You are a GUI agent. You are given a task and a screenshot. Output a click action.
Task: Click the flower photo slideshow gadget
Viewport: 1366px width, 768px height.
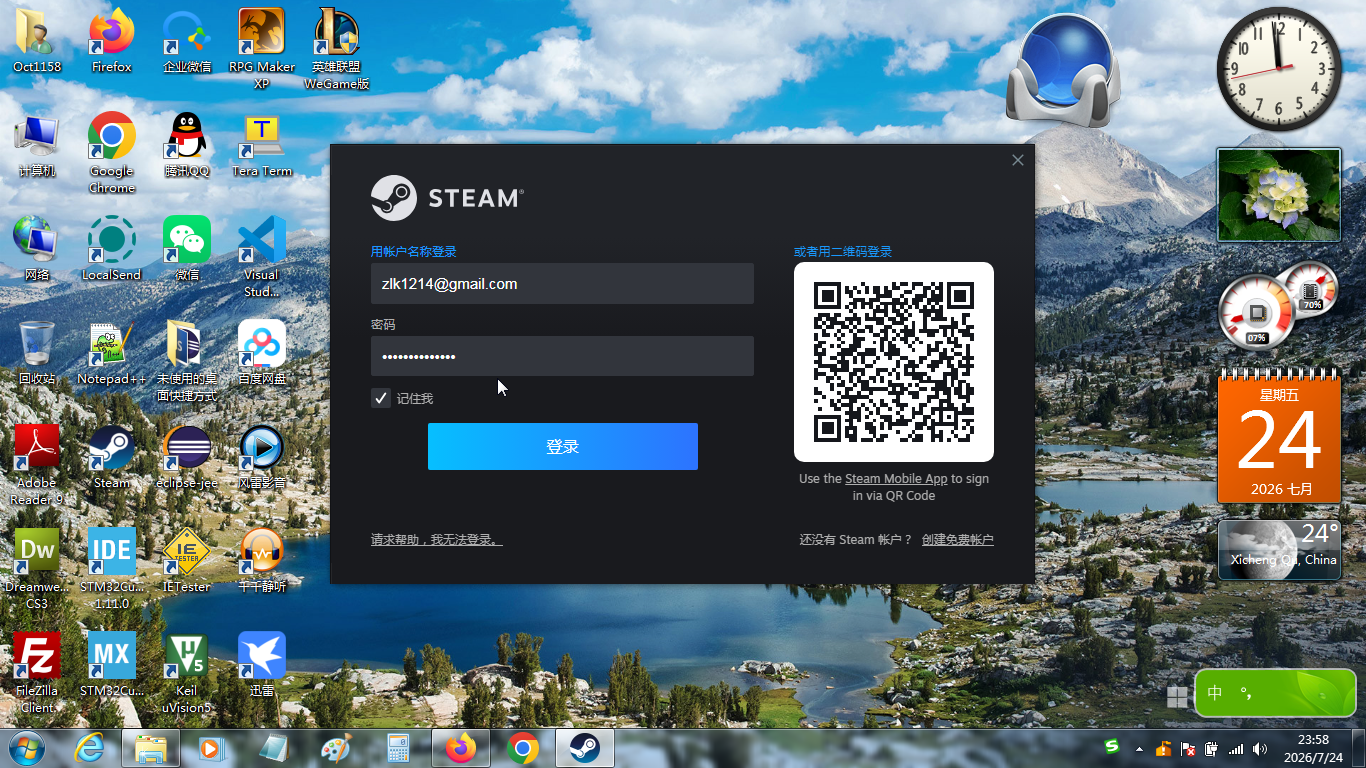point(1279,195)
